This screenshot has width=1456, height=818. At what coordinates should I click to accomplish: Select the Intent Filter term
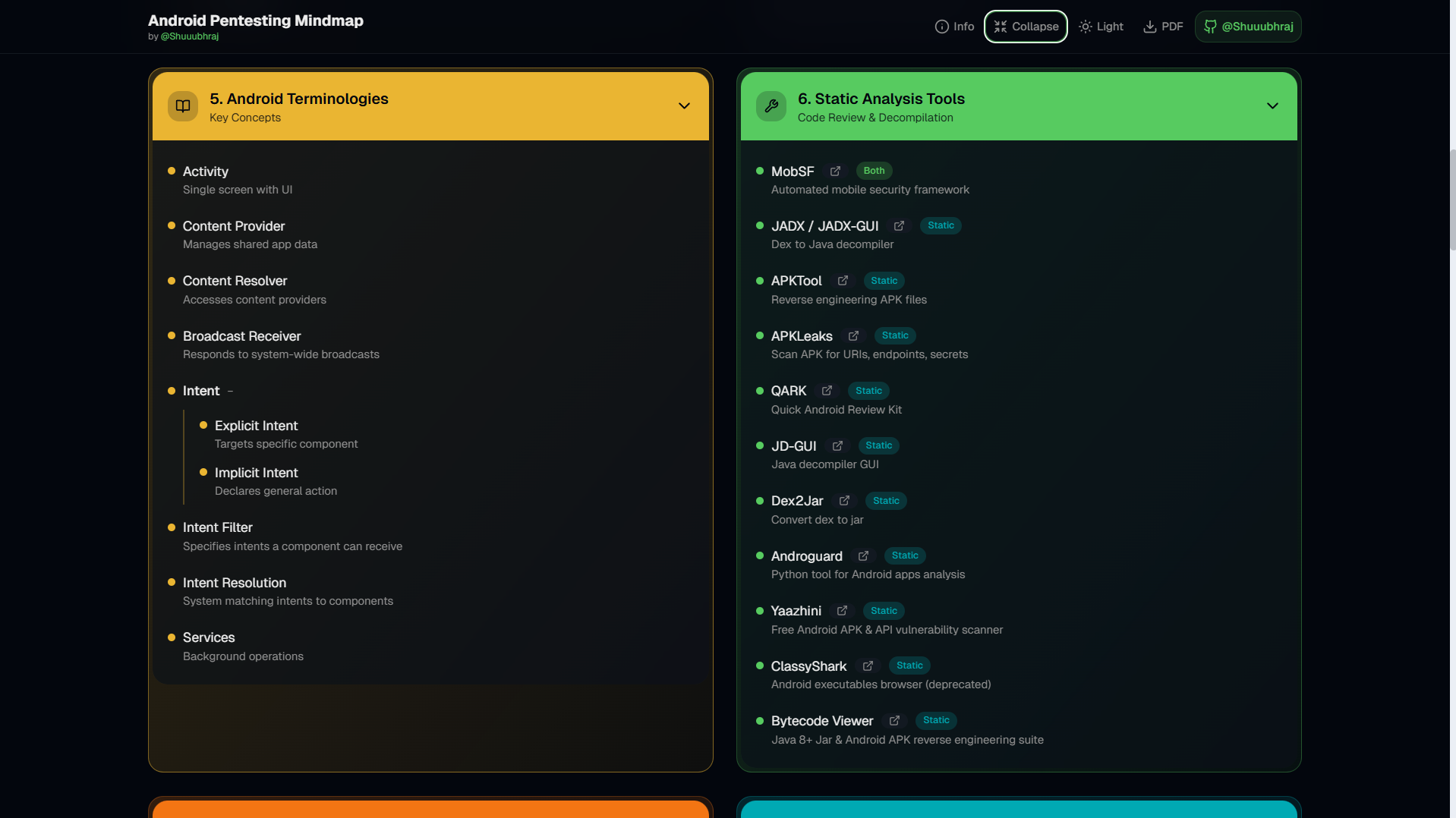(x=217, y=527)
